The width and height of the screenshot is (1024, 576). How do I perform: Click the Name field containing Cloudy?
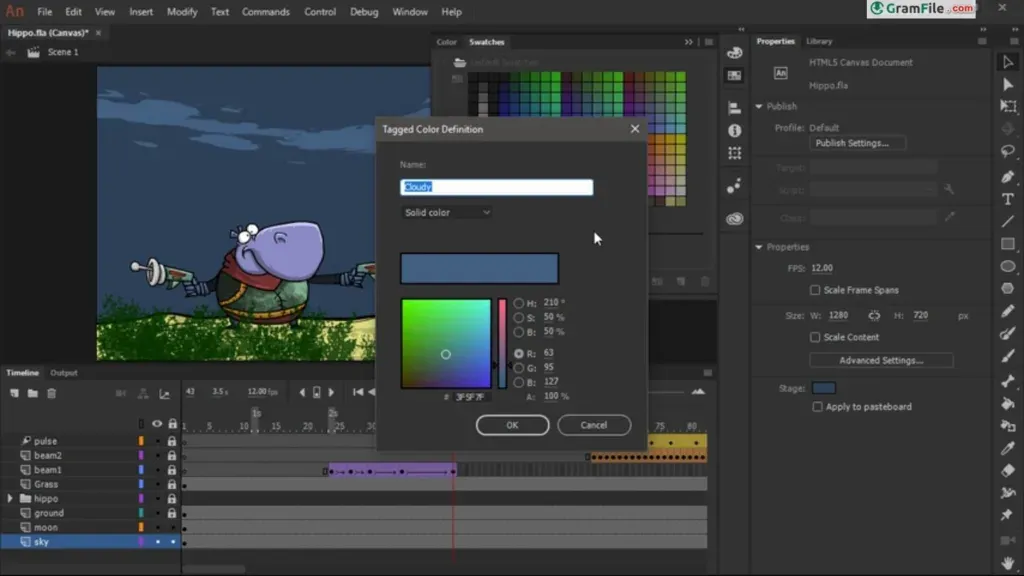pyautogui.click(x=496, y=187)
